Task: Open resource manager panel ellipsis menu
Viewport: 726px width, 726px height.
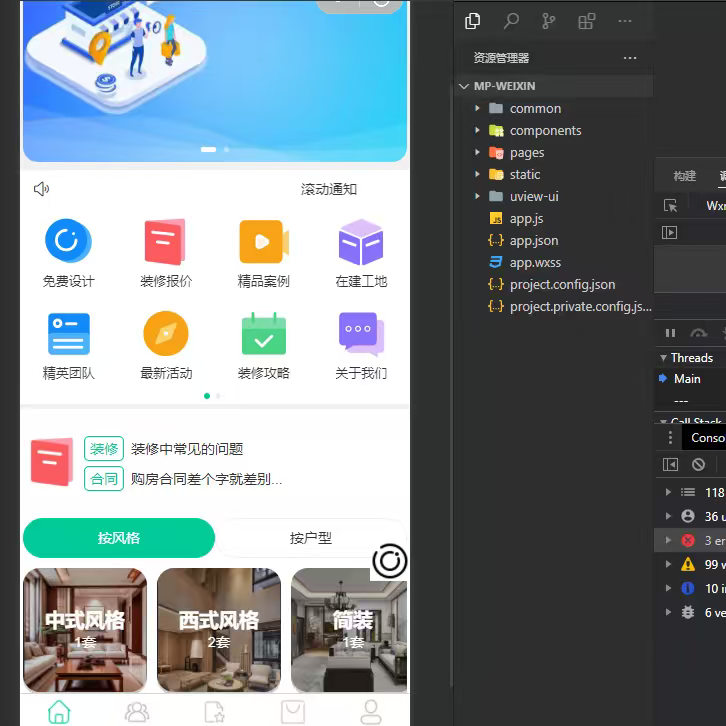Action: pyautogui.click(x=630, y=58)
